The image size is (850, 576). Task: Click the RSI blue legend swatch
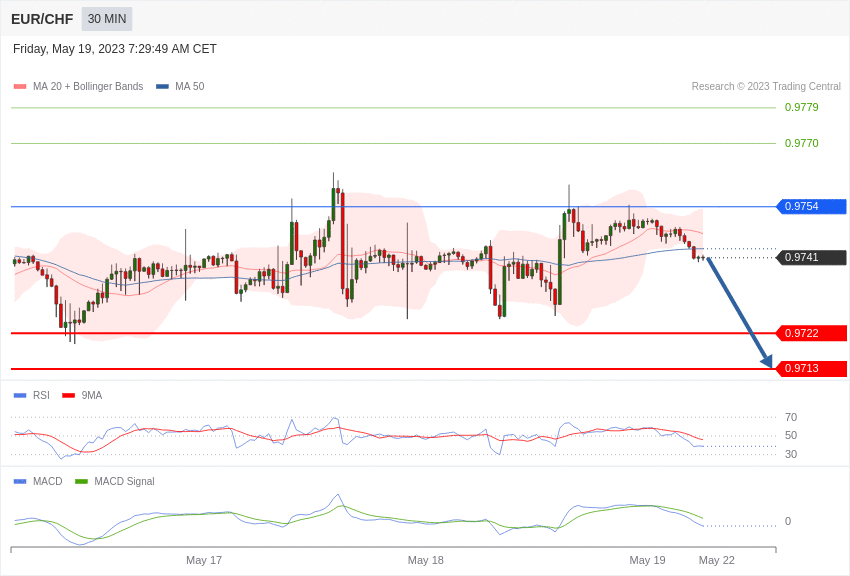pyautogui.click(x=20, y=396)
